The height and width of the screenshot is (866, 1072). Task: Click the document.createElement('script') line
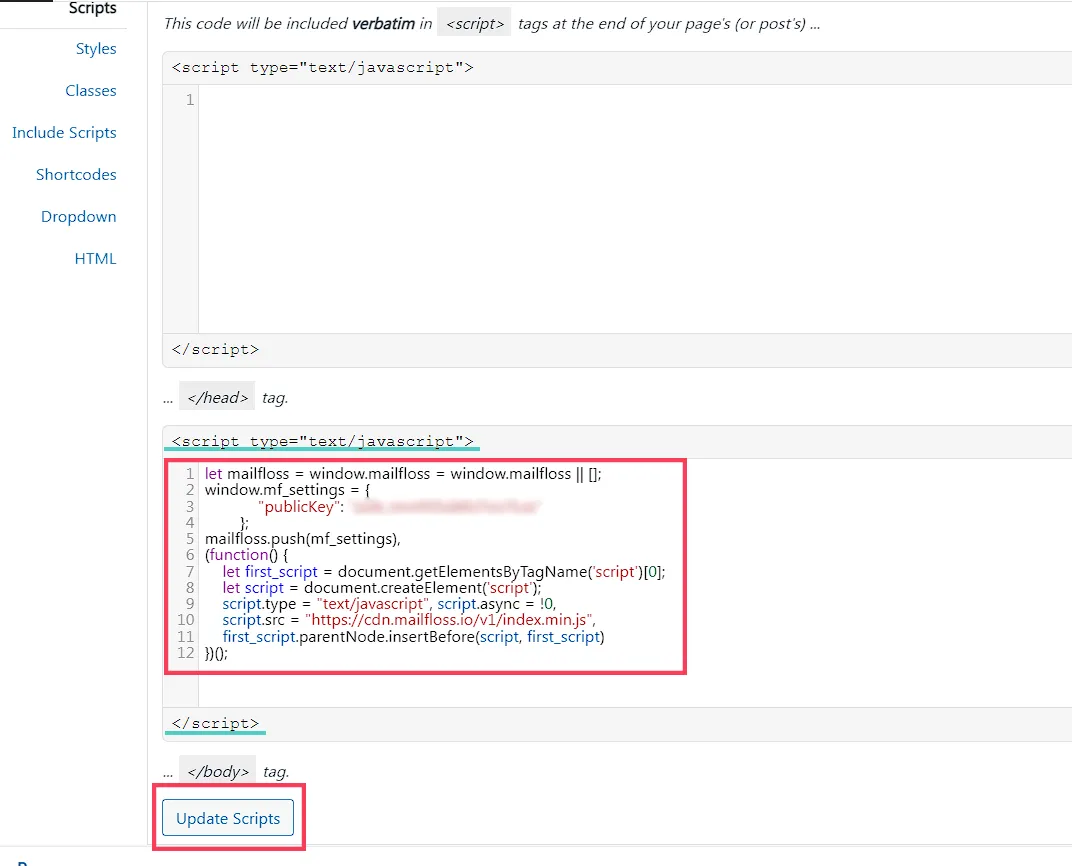381,588
